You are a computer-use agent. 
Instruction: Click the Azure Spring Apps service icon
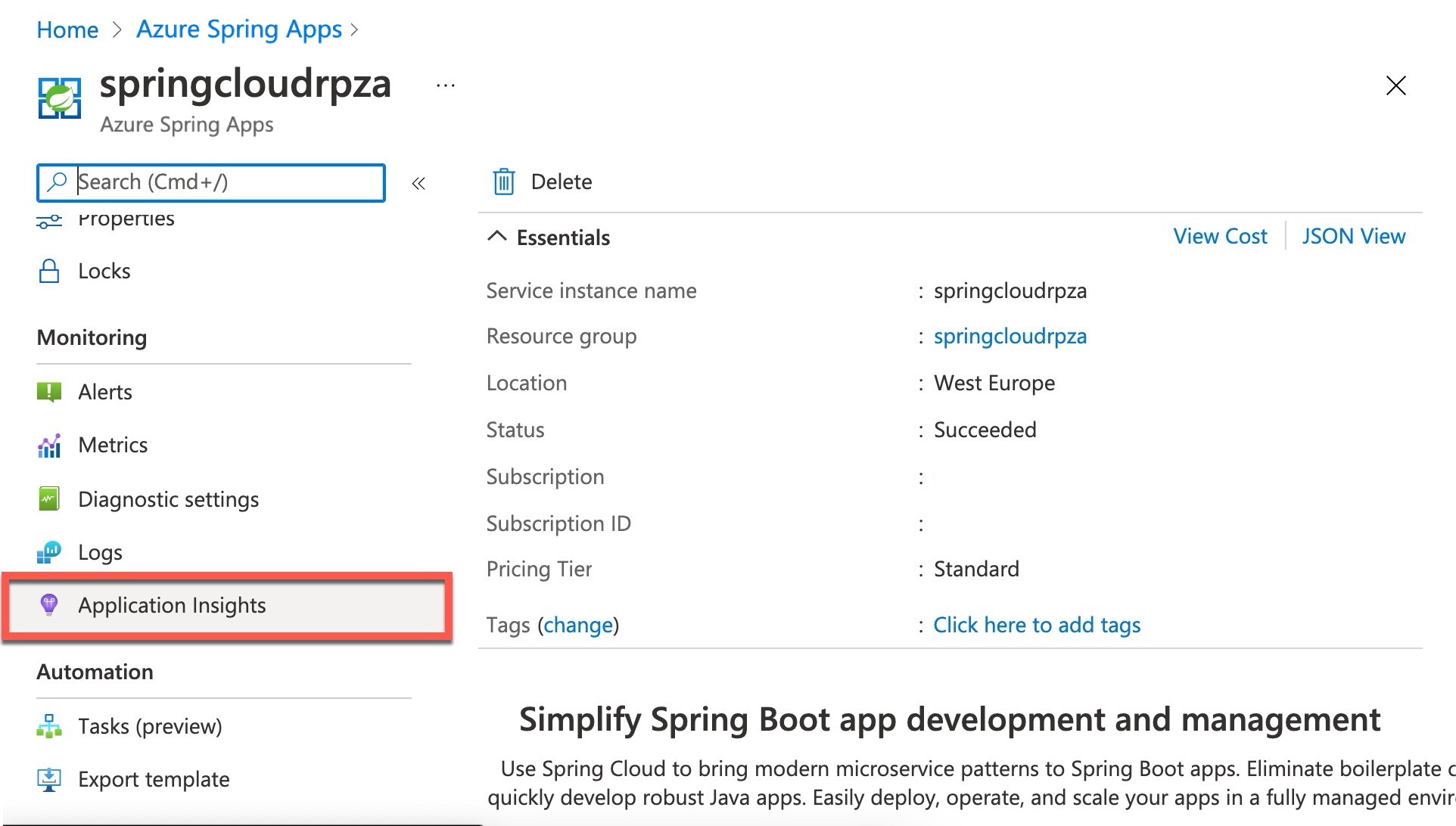point(59,98)
